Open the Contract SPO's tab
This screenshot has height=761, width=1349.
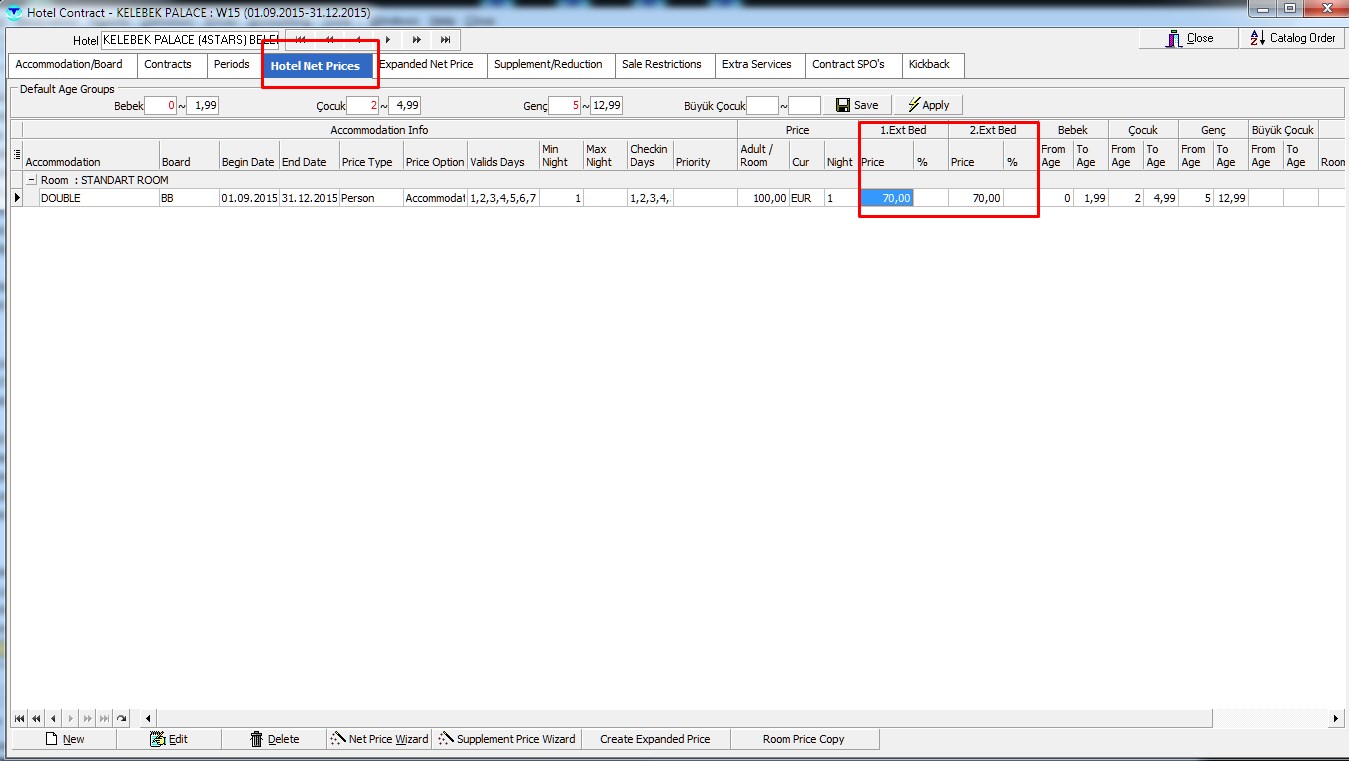pos(848,64)
